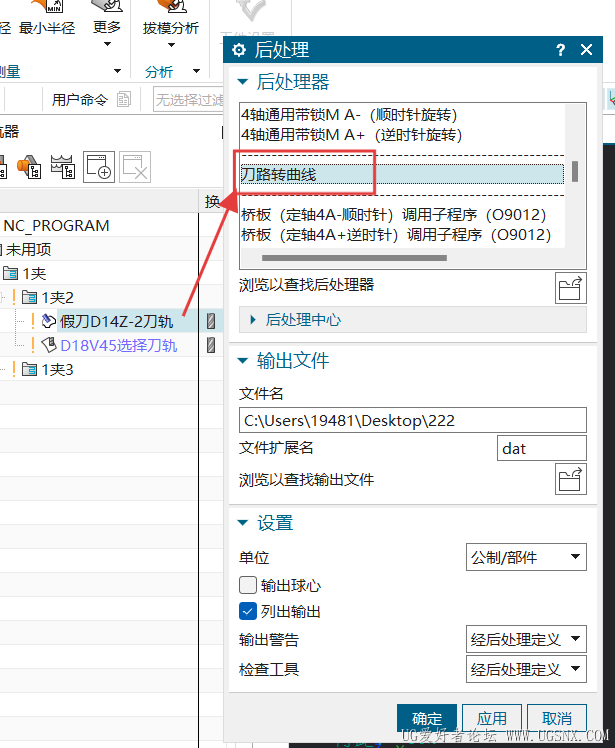Select the 刀路转曲线 postprocessor entry

pyautogui.click(x=402, y=174)
